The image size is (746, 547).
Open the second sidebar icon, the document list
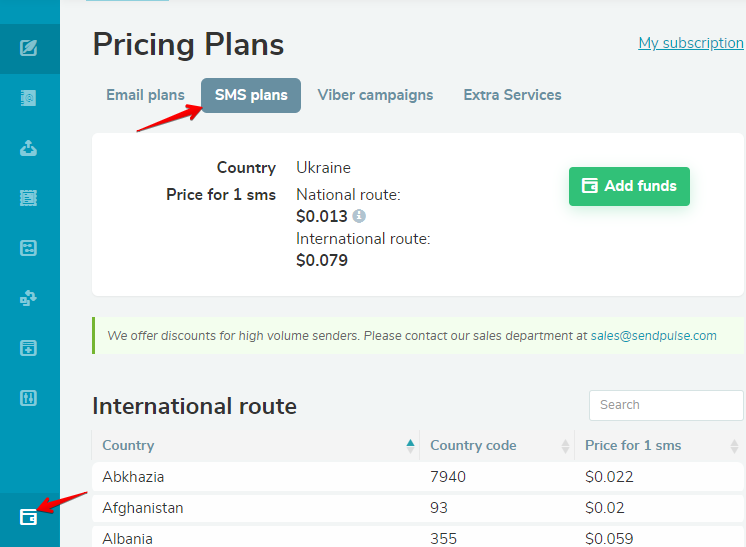(29, 98)
